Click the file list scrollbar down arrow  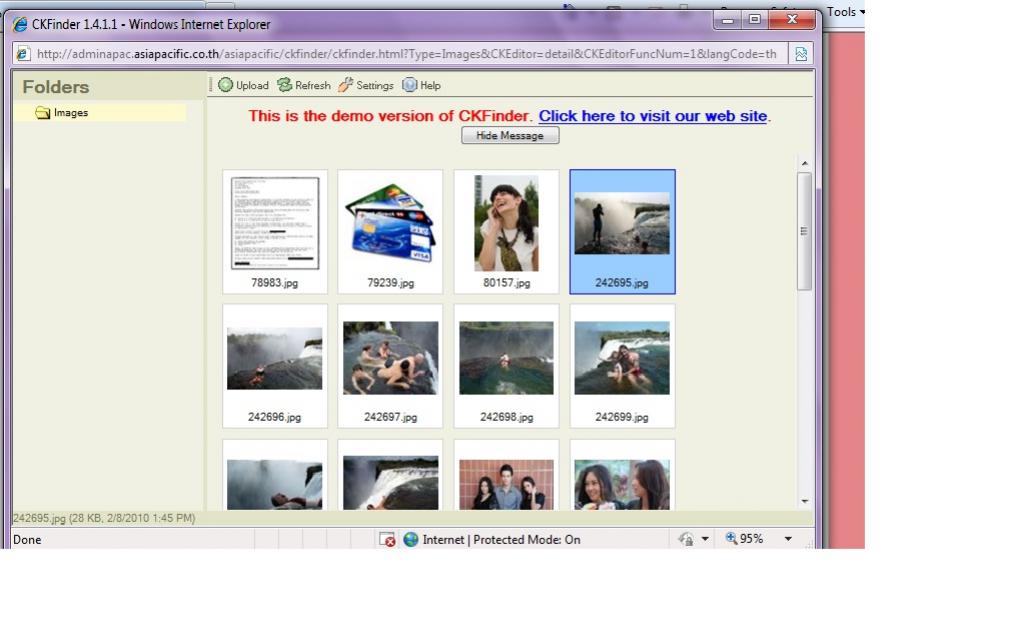(x=805, y=501)
